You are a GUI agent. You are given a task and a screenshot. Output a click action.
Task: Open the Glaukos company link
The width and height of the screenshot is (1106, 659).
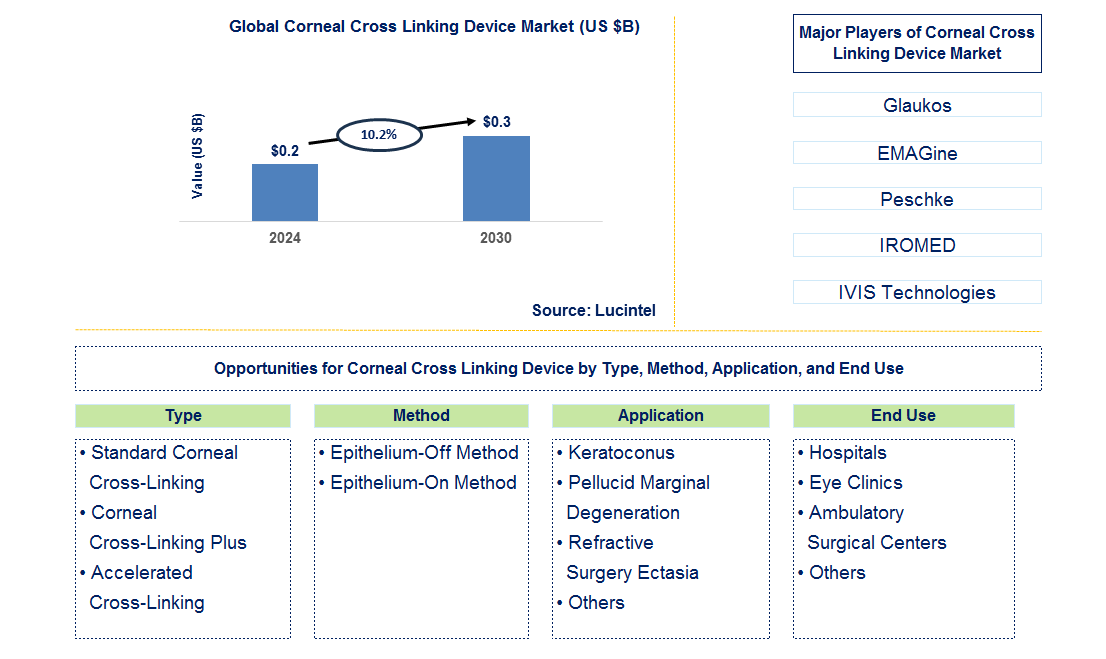[916, 105]
